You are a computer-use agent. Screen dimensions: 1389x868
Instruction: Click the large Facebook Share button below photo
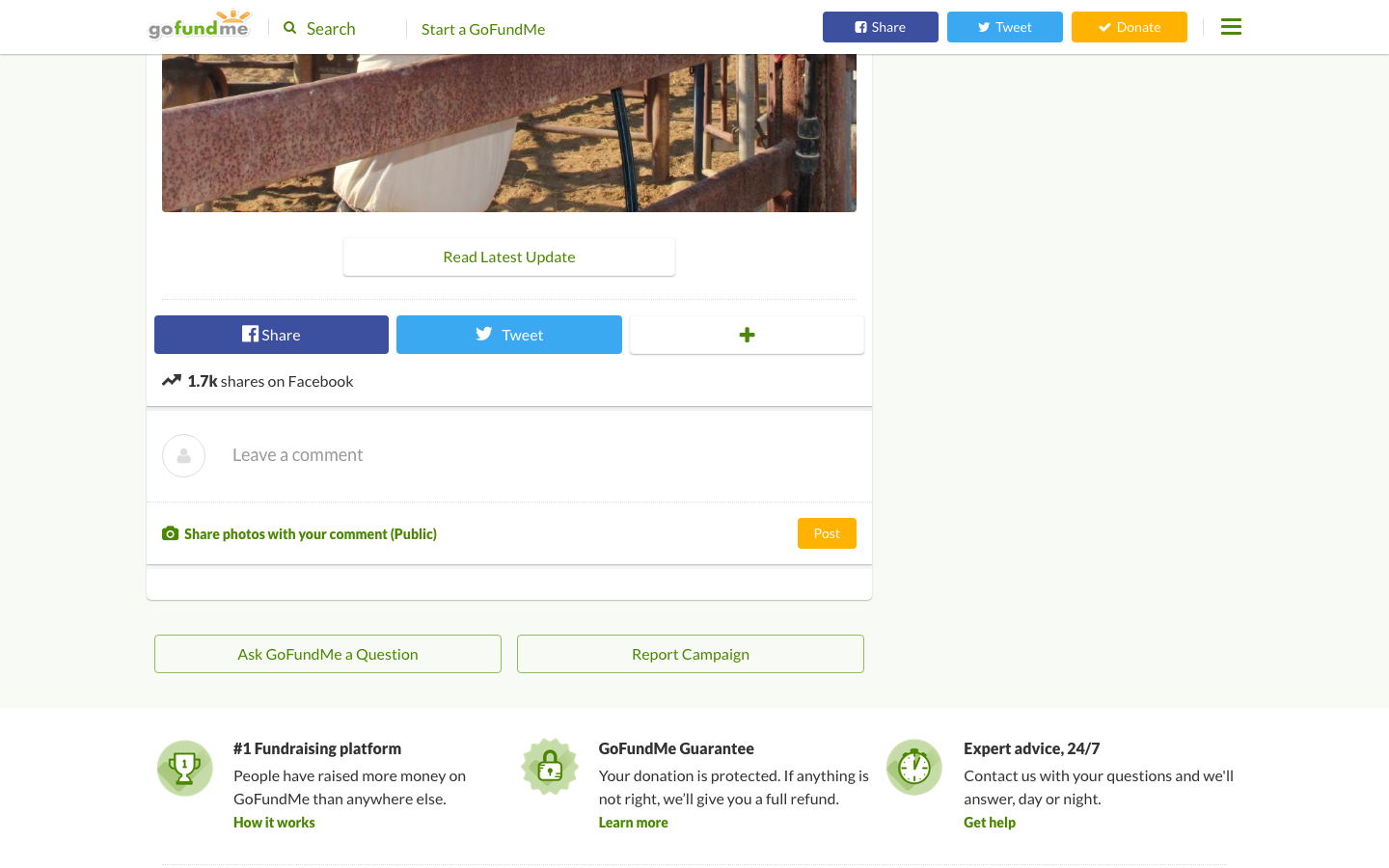pyautogui.click(x=271, y=335)
